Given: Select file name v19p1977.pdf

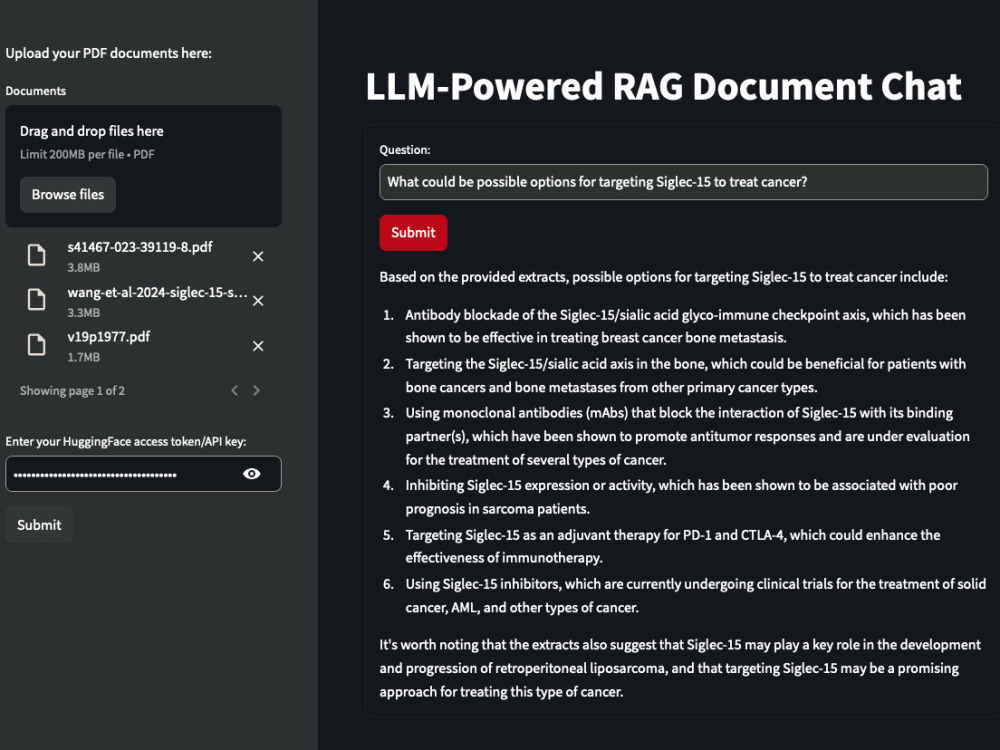Looking at the screenshot, I should [x=108, y=337].
